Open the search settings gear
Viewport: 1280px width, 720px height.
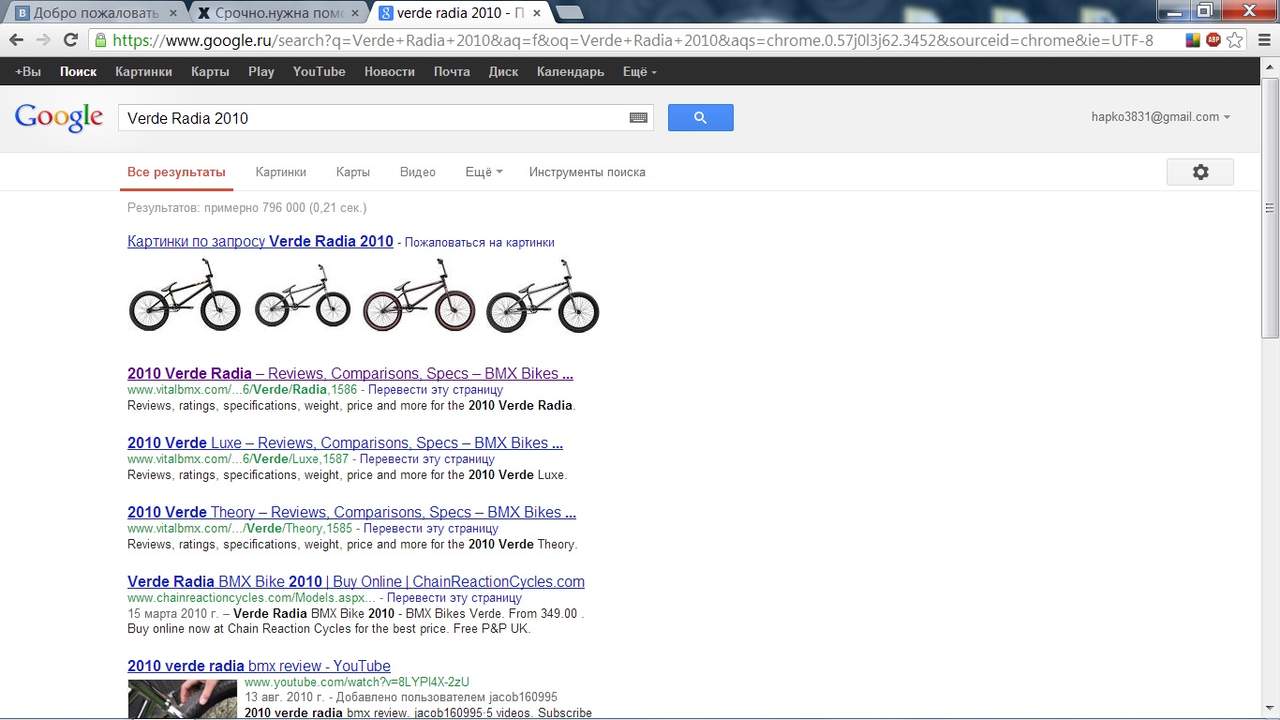pyautogui.click(x=1200, y=172)
